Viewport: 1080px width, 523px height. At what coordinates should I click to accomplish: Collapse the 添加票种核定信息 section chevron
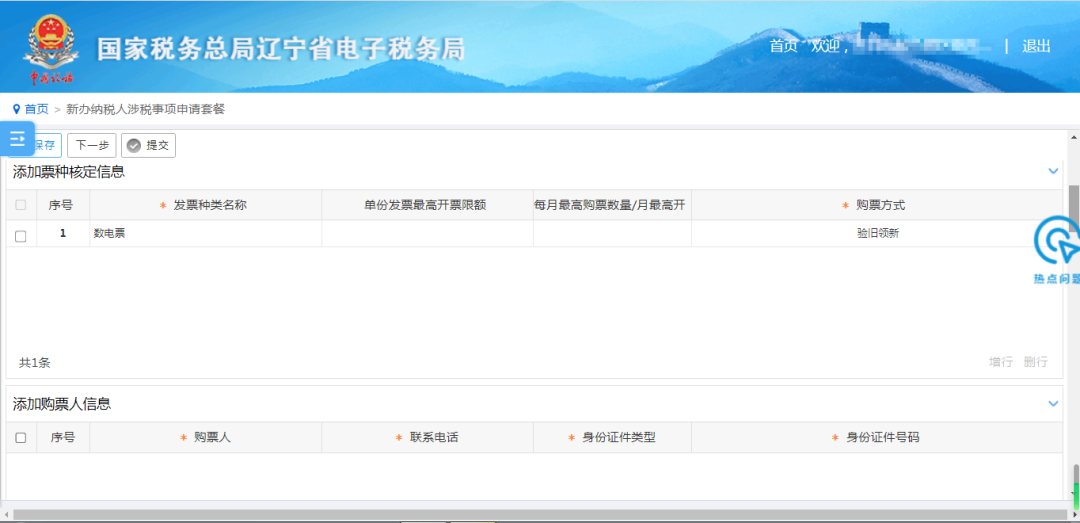click(x=1052, y=171)
